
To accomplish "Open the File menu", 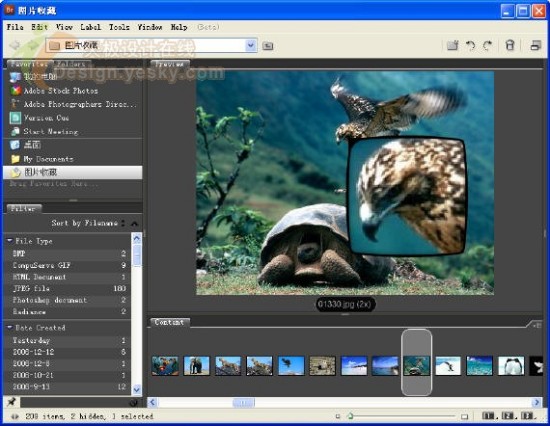I will pyautogui.click(x=15, y=27).
